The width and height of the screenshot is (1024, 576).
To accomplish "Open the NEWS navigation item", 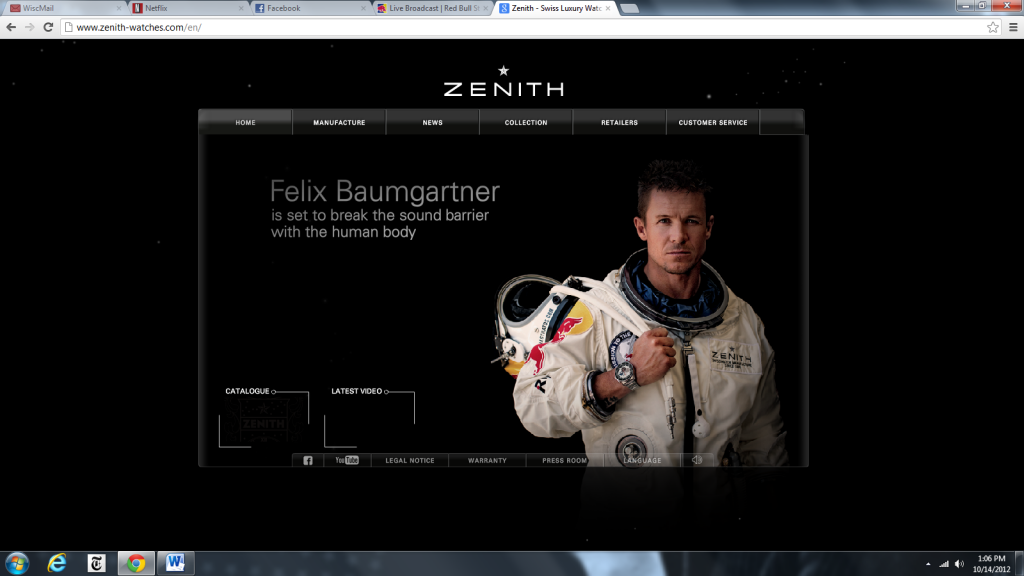I will coord(432,123).
